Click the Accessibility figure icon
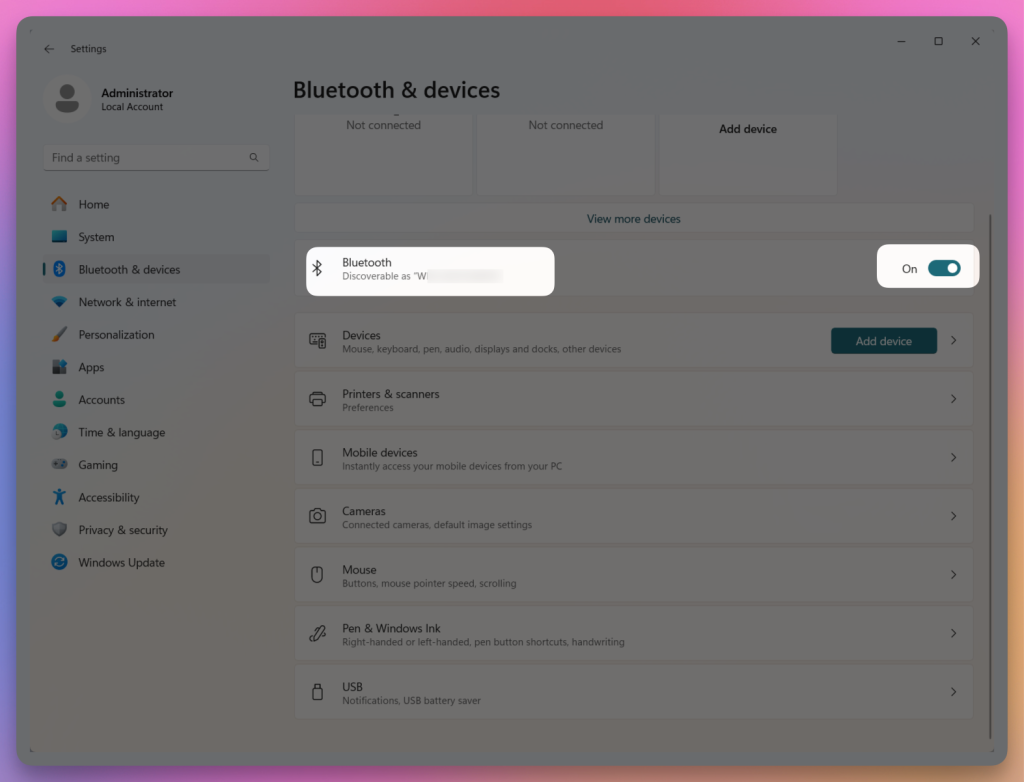Screen dimensions: 1024x782 click(x=59, y=497)
